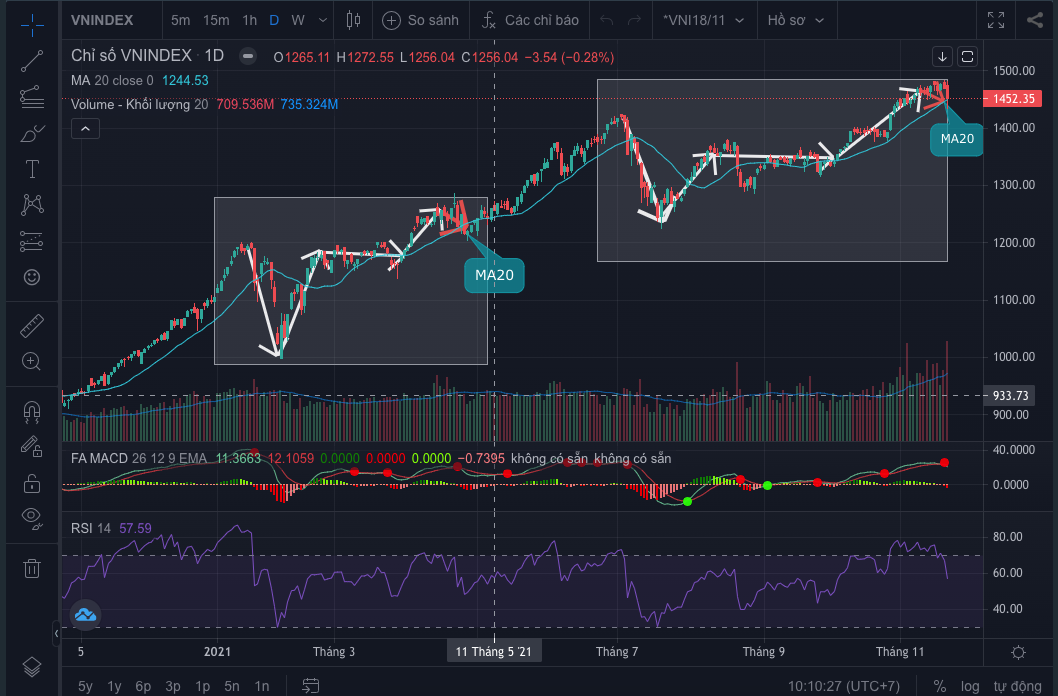Select the trend line drawing tool
Viewport: 1058px width, 696px height.
[32, 60]
